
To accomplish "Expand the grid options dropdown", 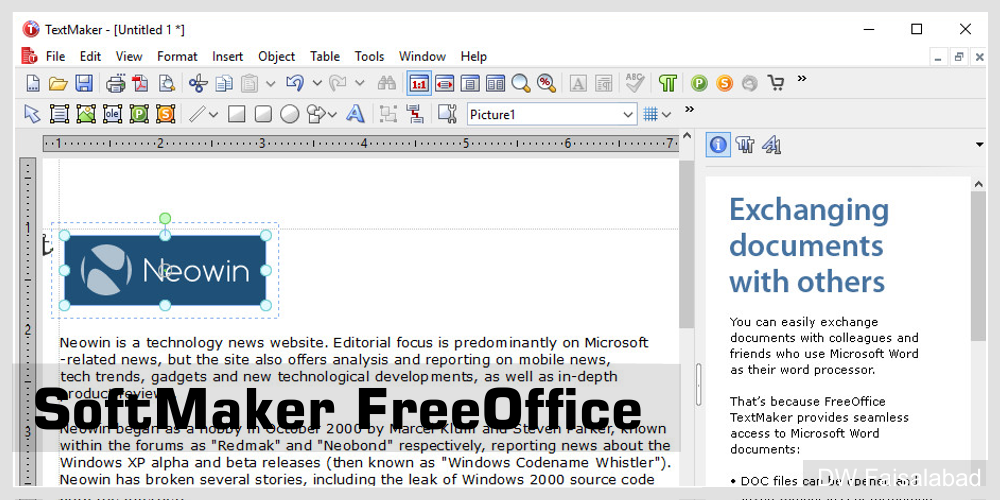I will coord(666,115).
